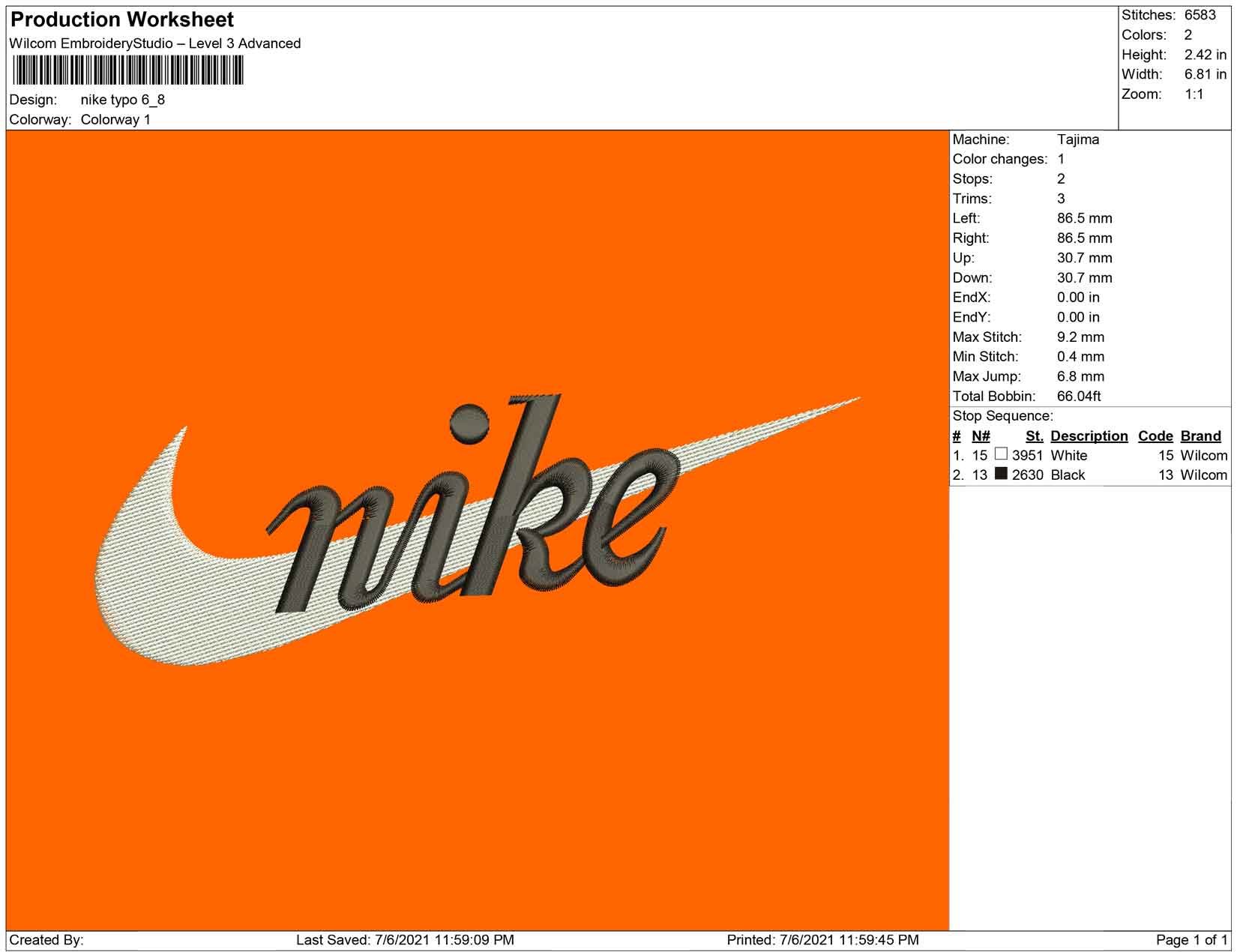Click the Zoom value "1:1"
This screenshot has height=952, width=1237.
1194,94
